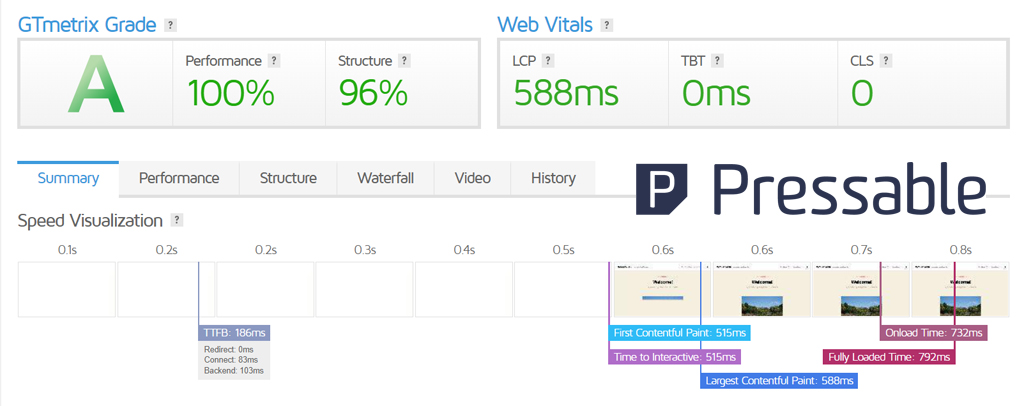Click the Connect: 83ms detail
Screen dimensions: 1024x406
231,360
